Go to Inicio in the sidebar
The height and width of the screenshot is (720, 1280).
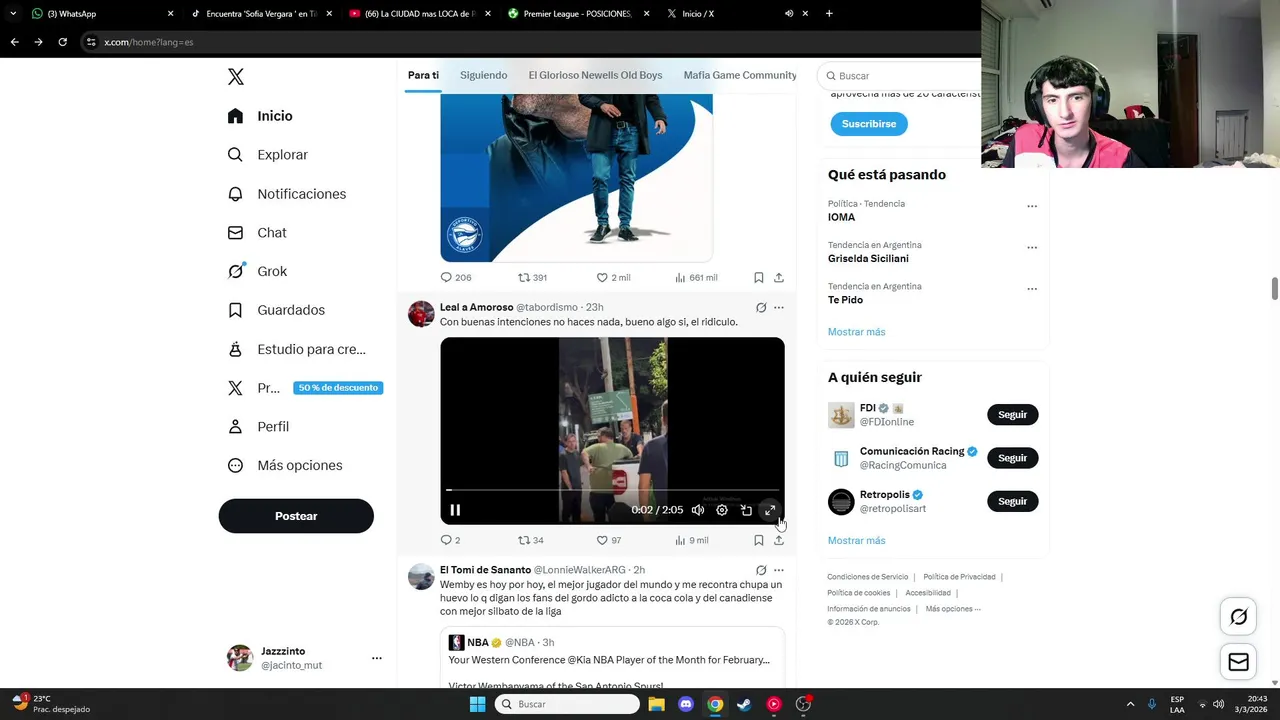click(260, 116)
